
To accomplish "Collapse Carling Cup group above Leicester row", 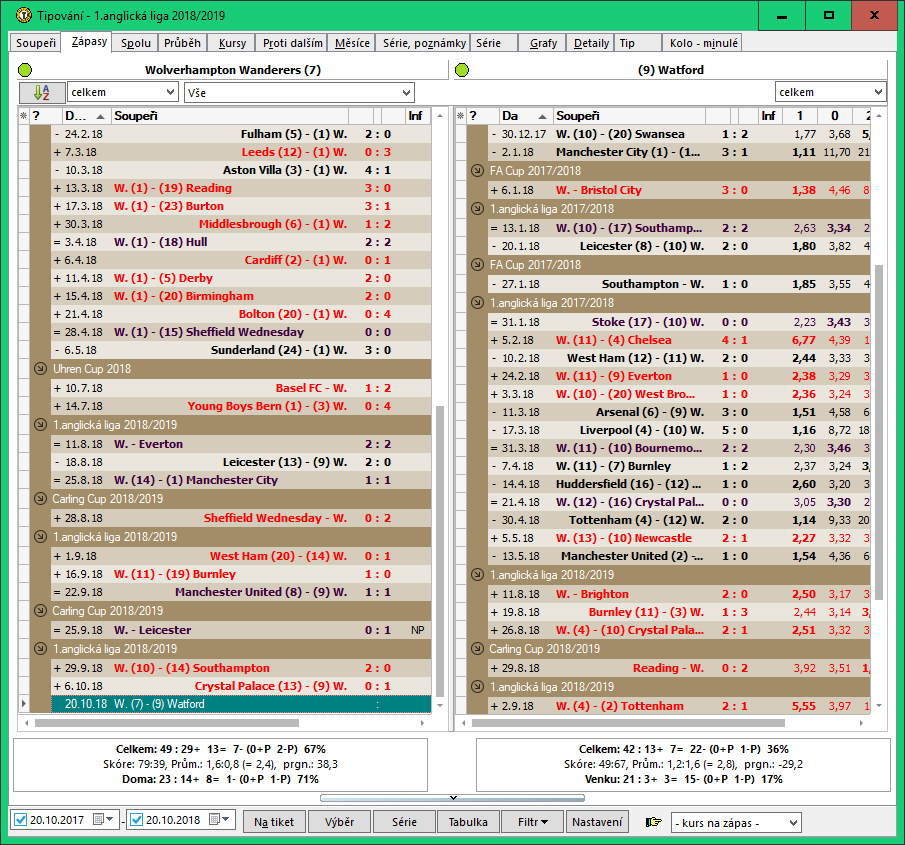I will (x=40, y=610).
